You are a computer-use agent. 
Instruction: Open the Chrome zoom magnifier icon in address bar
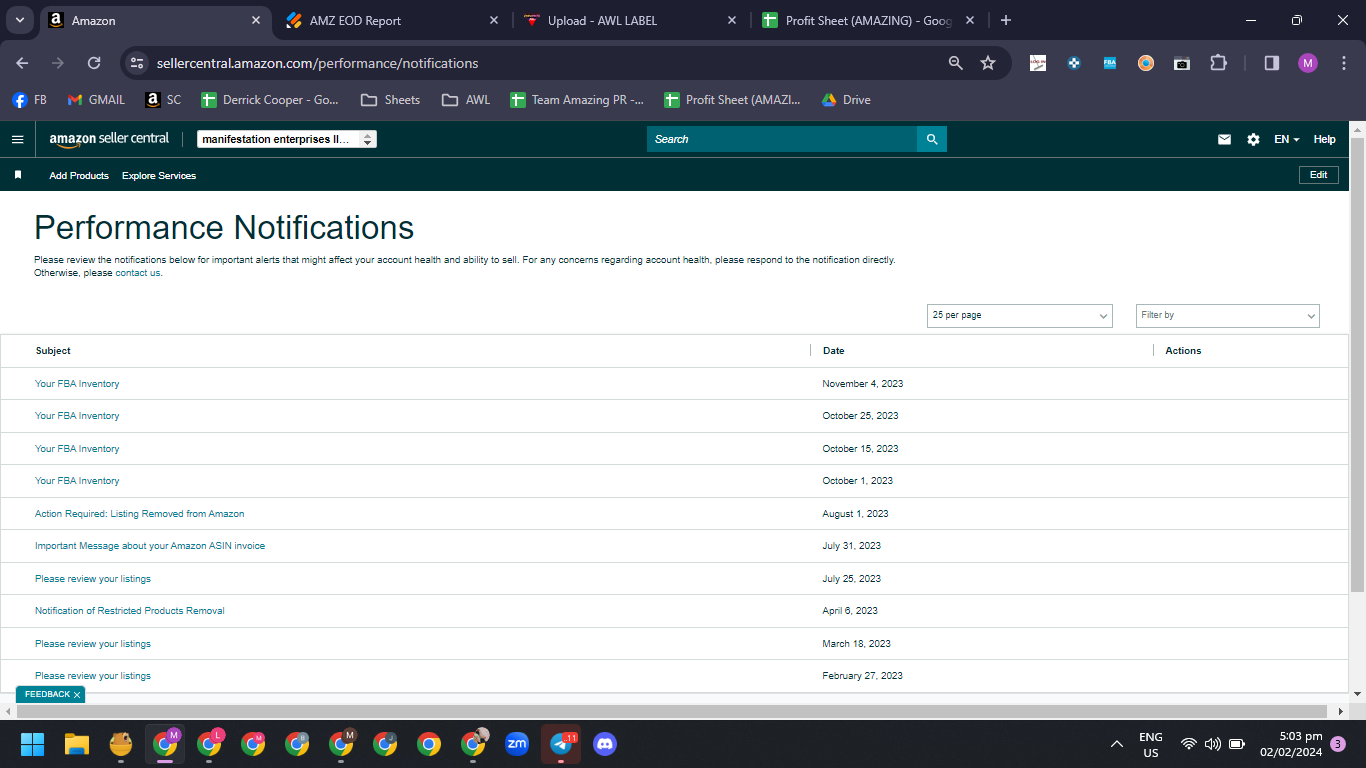pyautogui.click(x=956, y=63)
